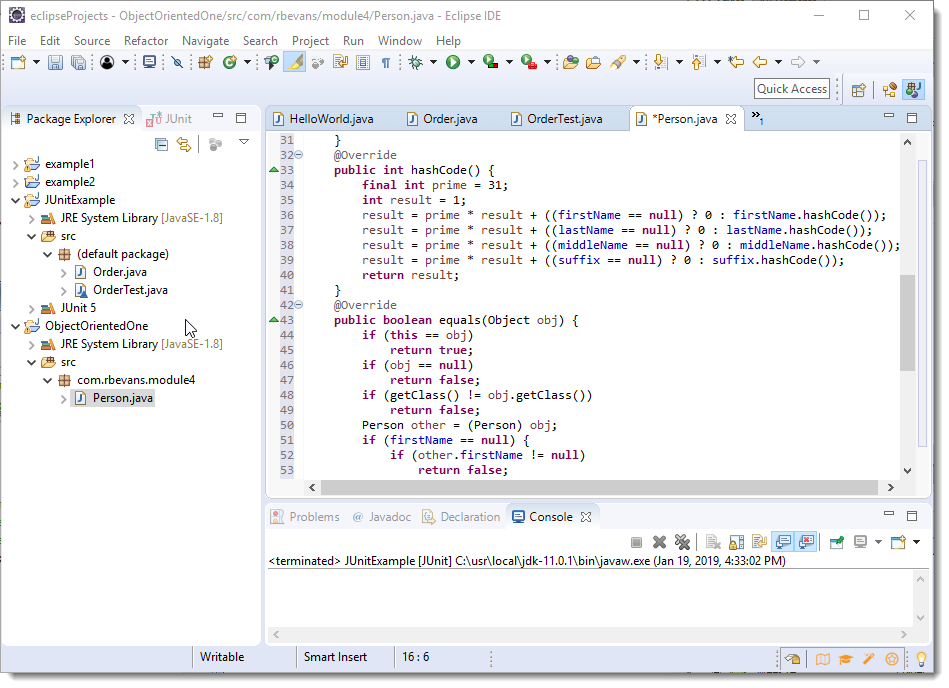Show hidden editor tabs list chevron
The height and width of the screenshot is (688, 949).
(x=757, y=117)
